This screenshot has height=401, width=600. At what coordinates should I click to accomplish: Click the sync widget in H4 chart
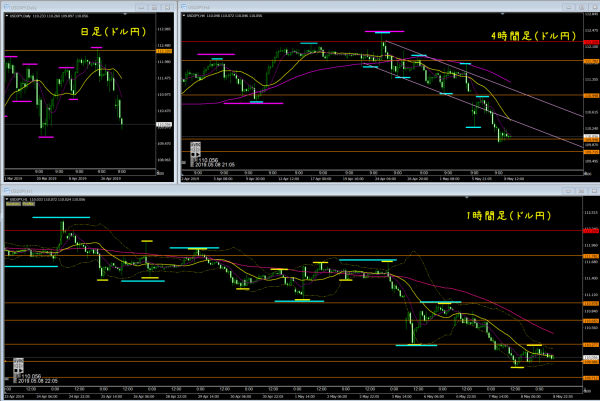click(x=196, y=149)
